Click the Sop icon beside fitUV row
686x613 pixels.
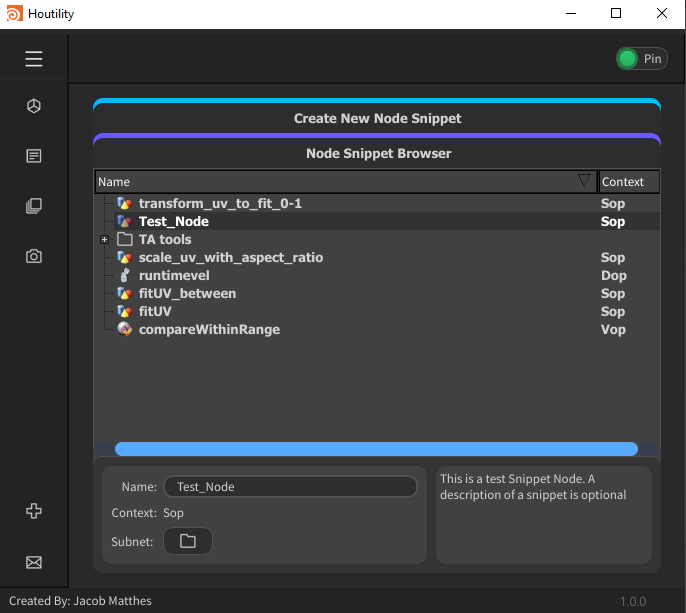pos(125,311)
